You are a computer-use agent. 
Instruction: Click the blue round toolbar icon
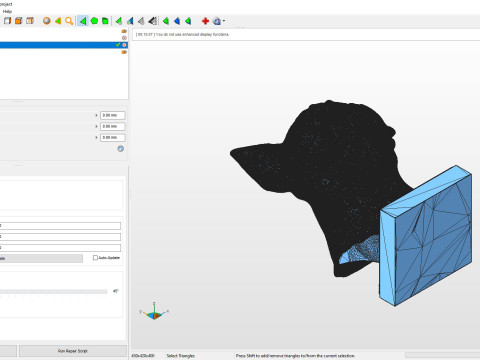pyautogui.click(x=217, y=21)
